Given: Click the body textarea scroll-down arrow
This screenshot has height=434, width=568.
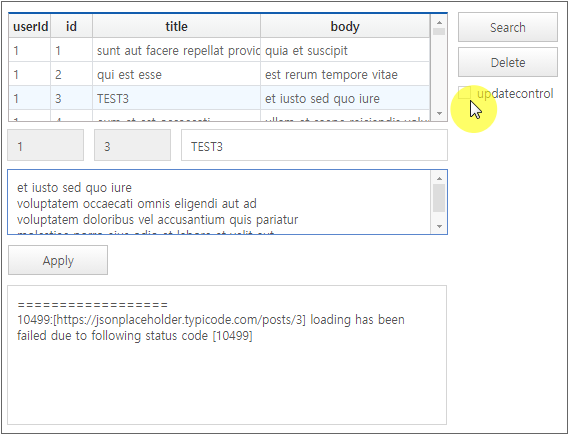Looking at the screenshot, I should click(439, 226).
